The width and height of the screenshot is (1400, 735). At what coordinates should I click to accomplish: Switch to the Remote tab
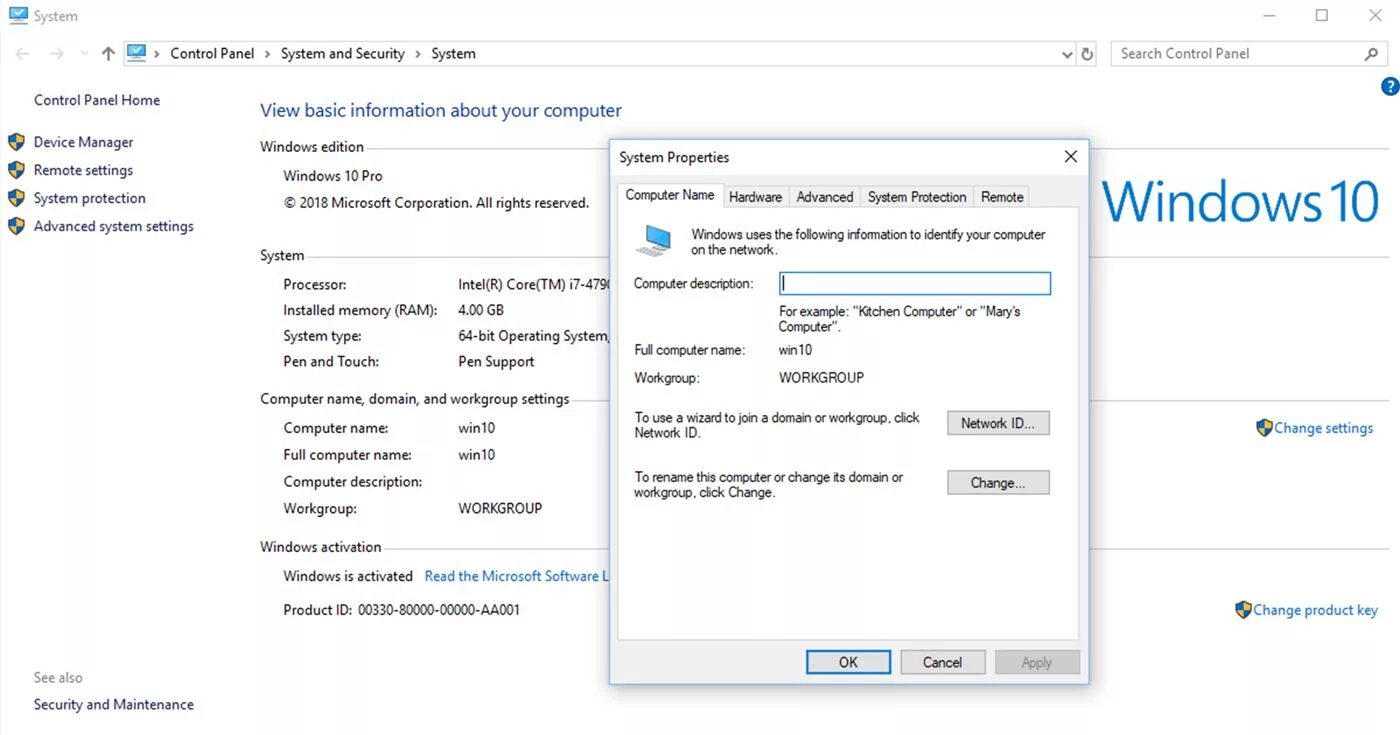(1002, 197)
